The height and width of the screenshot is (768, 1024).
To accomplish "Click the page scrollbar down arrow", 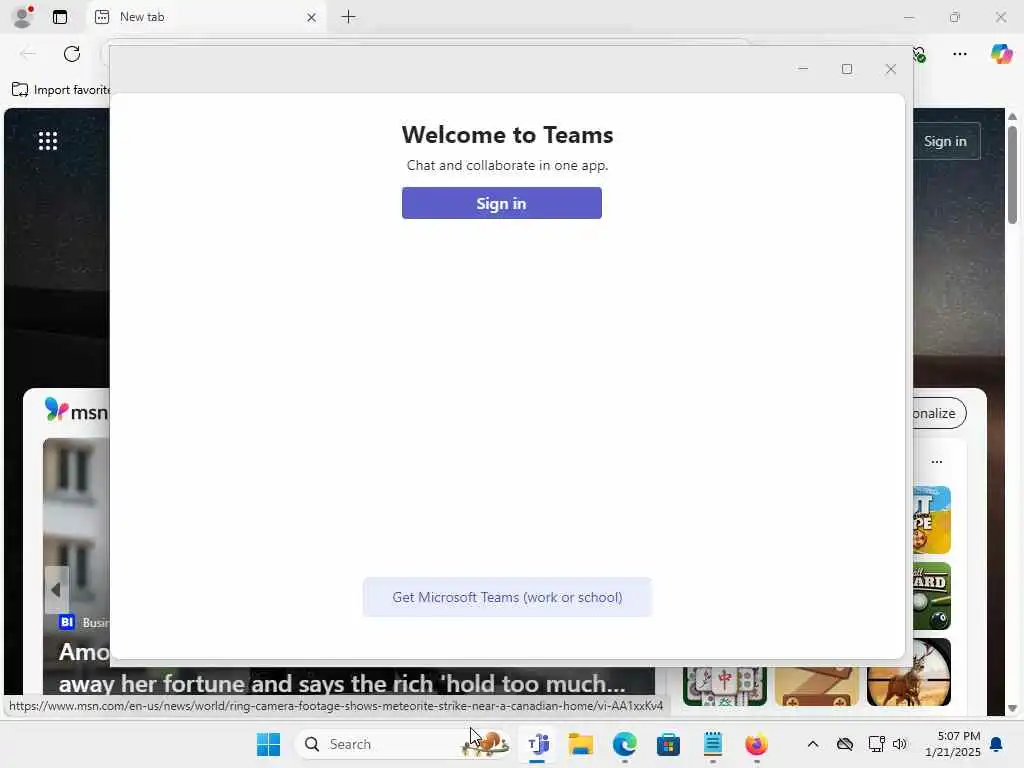I will [1012, 708].
